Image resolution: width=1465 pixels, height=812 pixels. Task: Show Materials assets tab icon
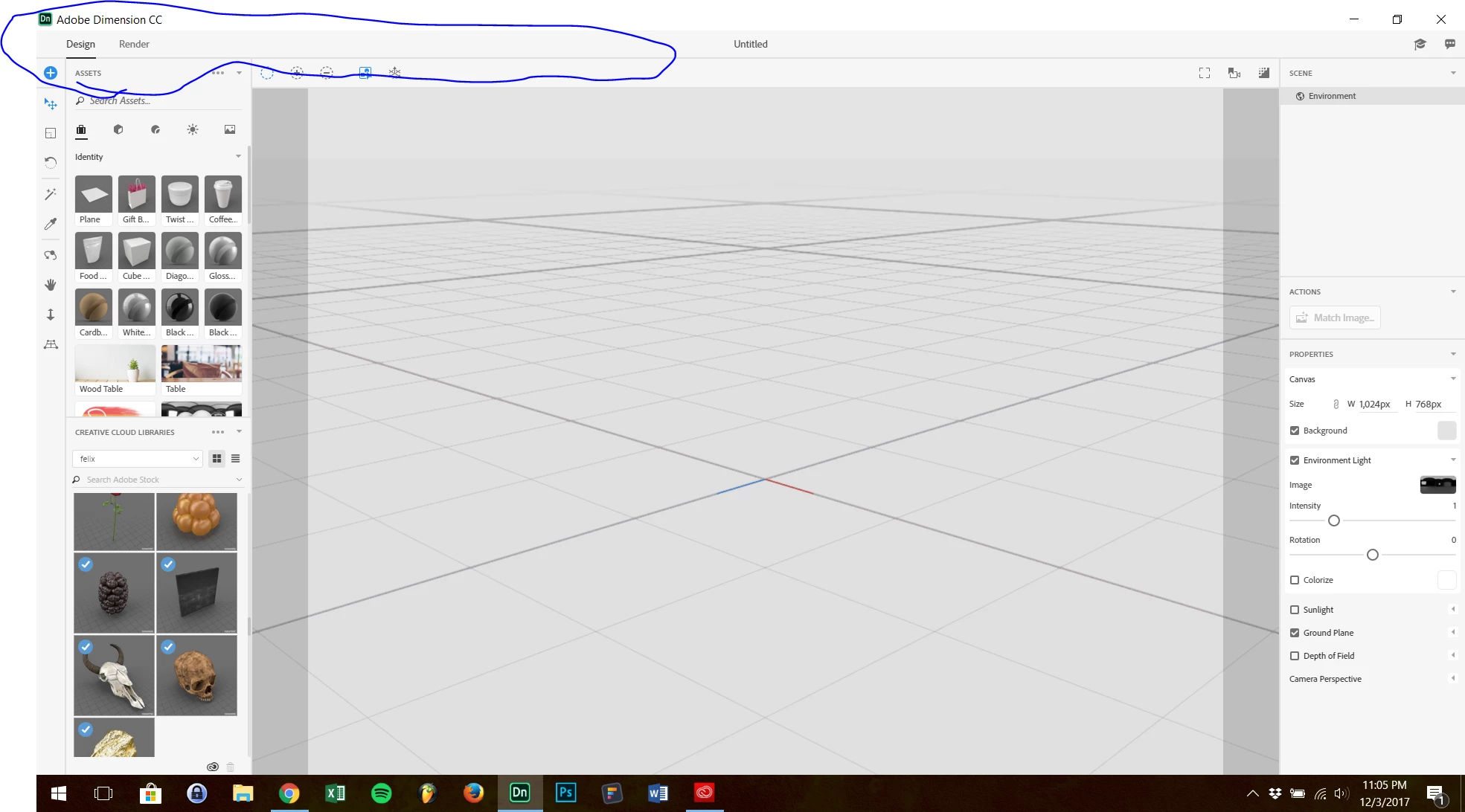156,129
